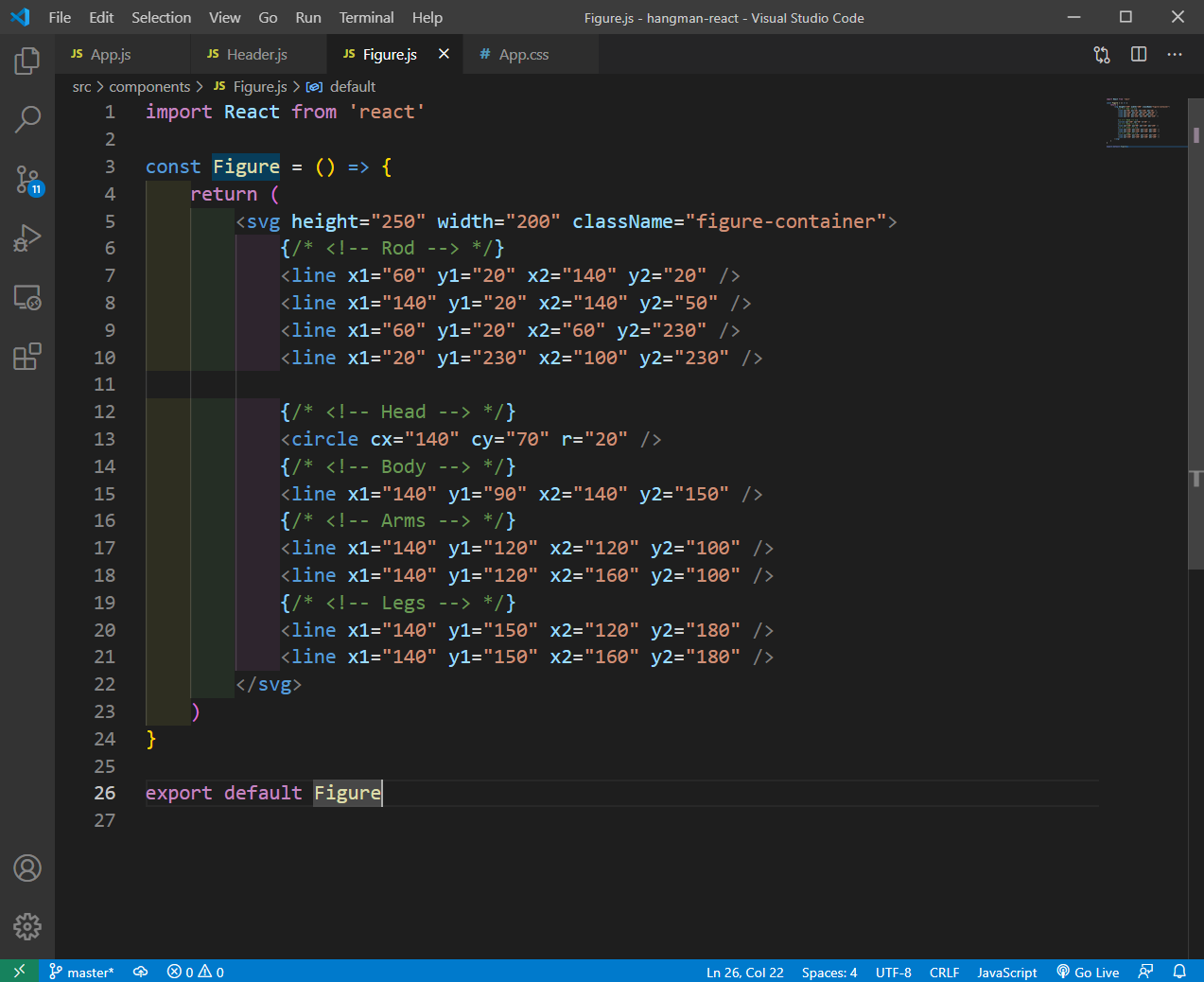Click the closing svg tag on line 22
The height and width of the screenshot is (982, 1204).
[x=269, y=684]
